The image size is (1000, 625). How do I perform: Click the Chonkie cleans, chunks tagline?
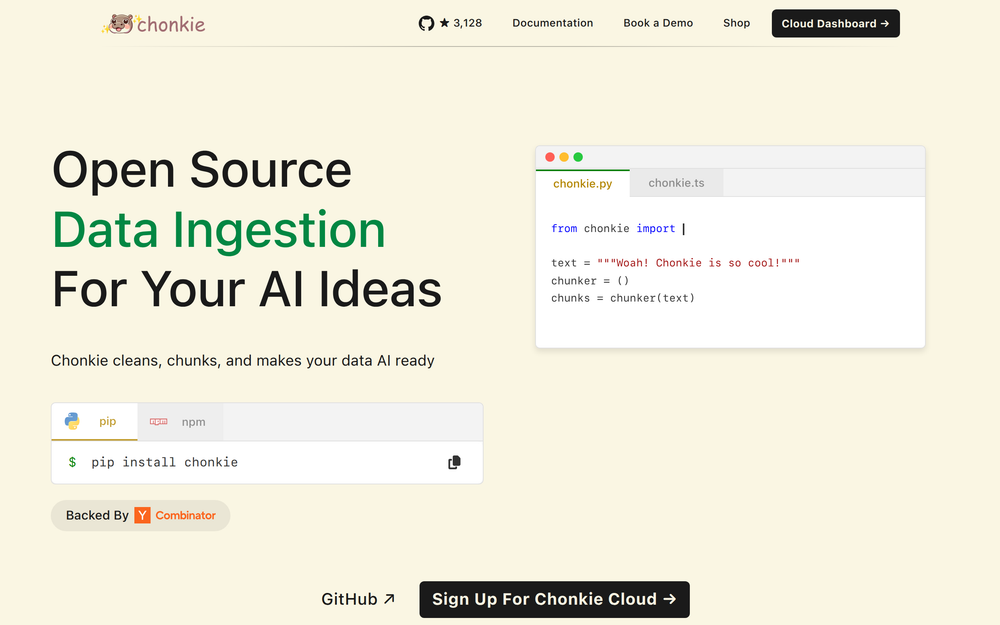point(242,360)
